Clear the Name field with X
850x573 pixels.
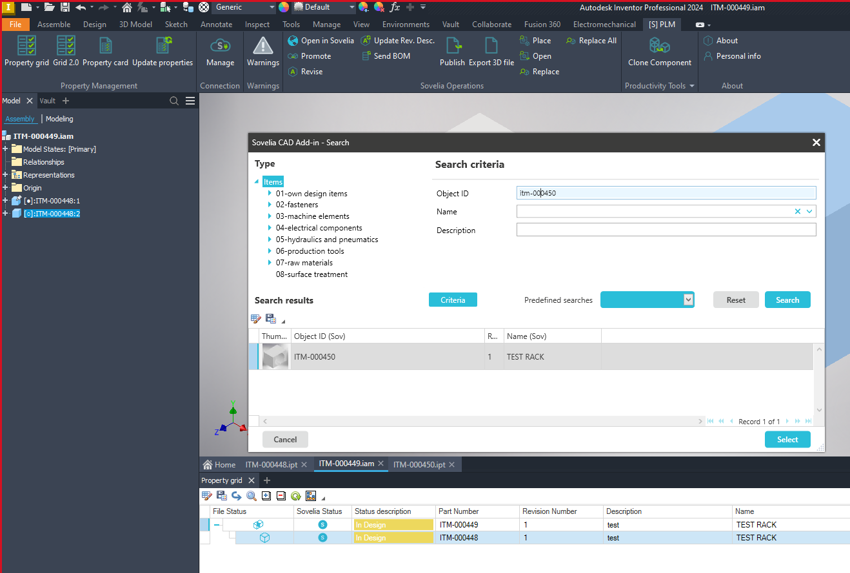click(x=797, y=211)
